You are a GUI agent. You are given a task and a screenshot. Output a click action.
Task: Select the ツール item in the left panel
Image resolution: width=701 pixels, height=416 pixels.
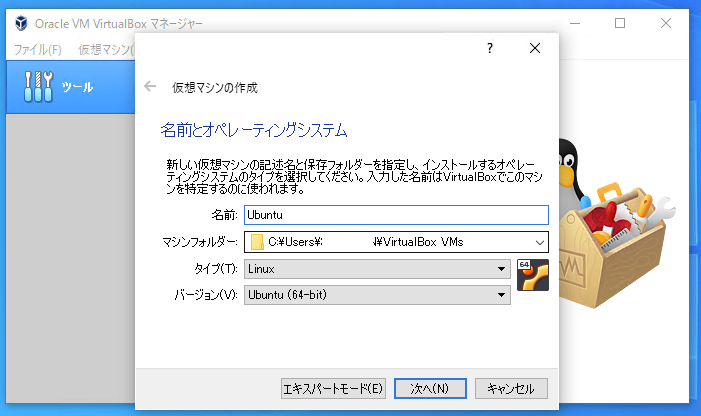(x=71, y=87)
